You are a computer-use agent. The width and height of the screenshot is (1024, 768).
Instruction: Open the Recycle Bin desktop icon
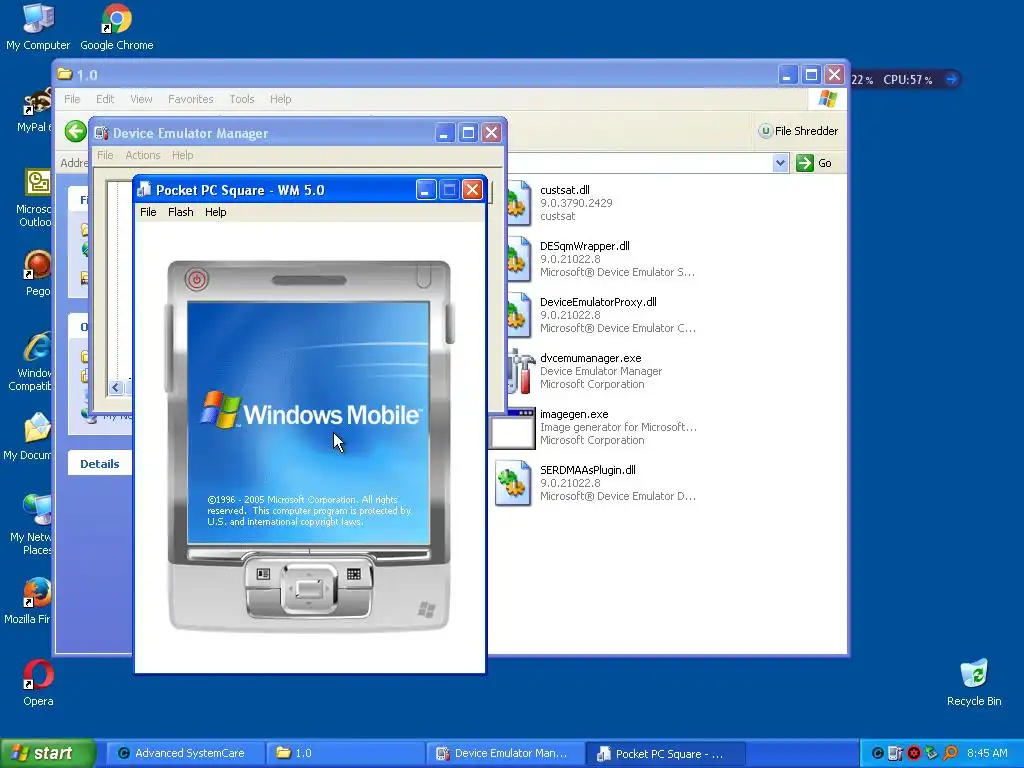click(x=974, y=683)
